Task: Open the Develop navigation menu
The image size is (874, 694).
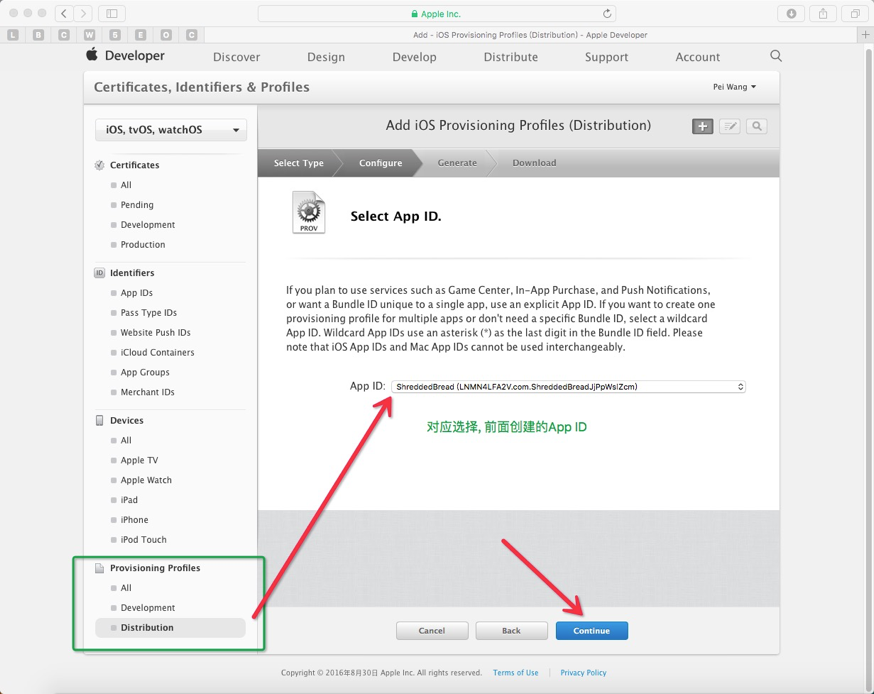Action: point(414,57)
